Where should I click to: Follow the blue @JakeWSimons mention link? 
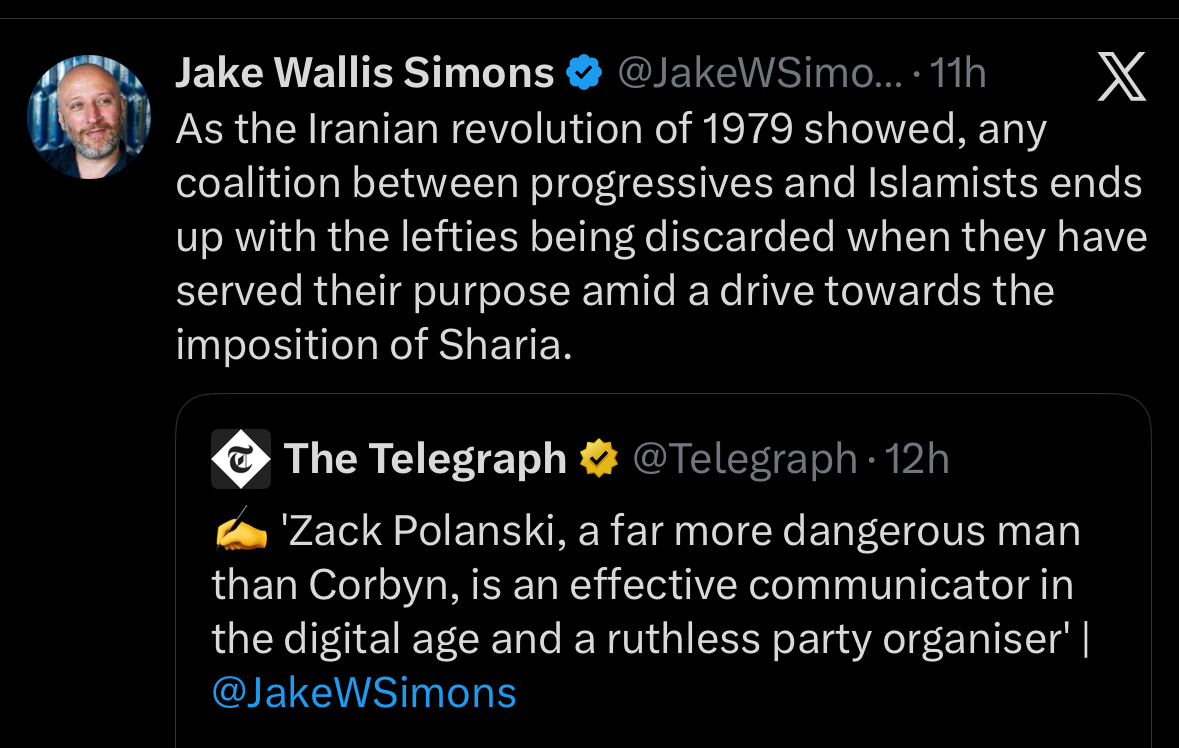coord(364,692)
